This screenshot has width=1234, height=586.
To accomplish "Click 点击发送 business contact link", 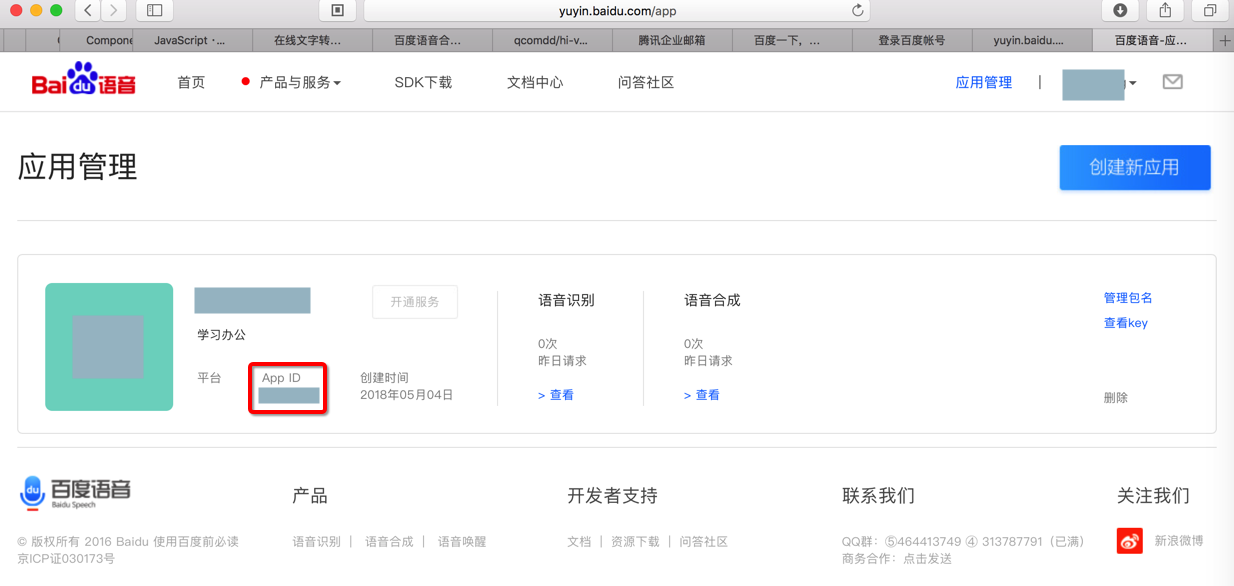I will coord(928,559).
